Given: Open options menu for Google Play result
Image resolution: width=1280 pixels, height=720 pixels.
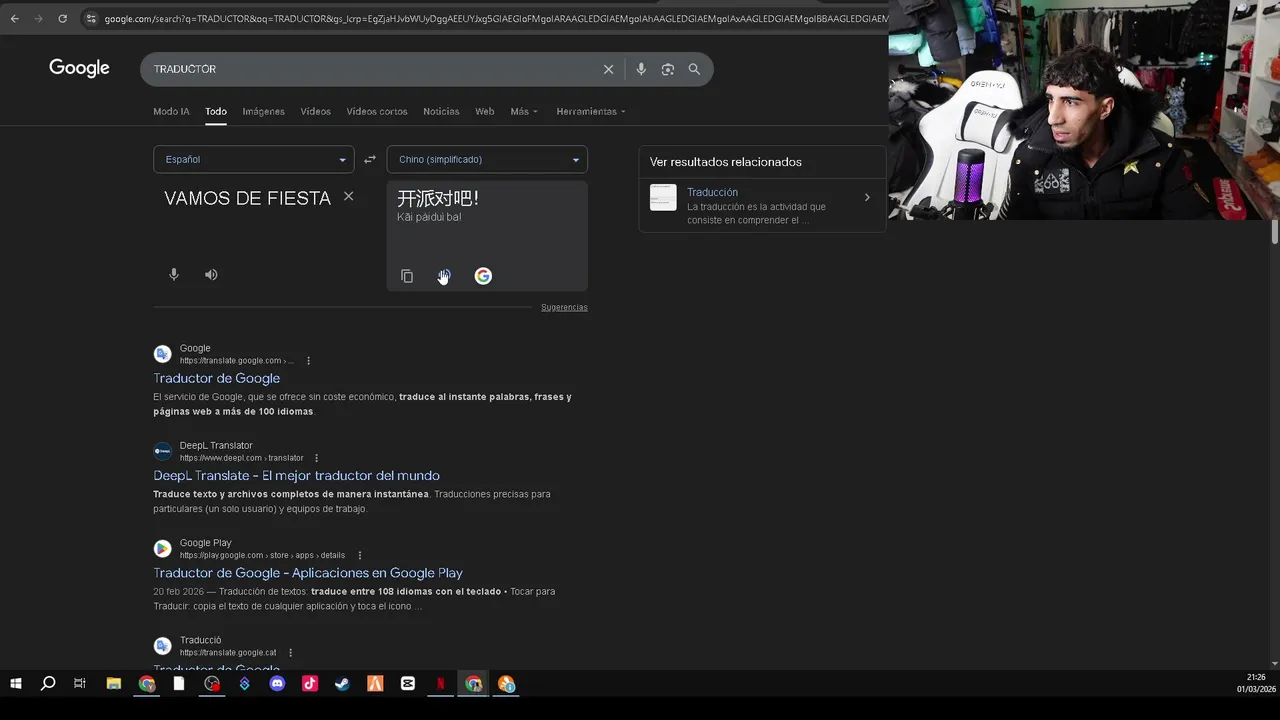Looking at the screenshot, I should (359, 555).
